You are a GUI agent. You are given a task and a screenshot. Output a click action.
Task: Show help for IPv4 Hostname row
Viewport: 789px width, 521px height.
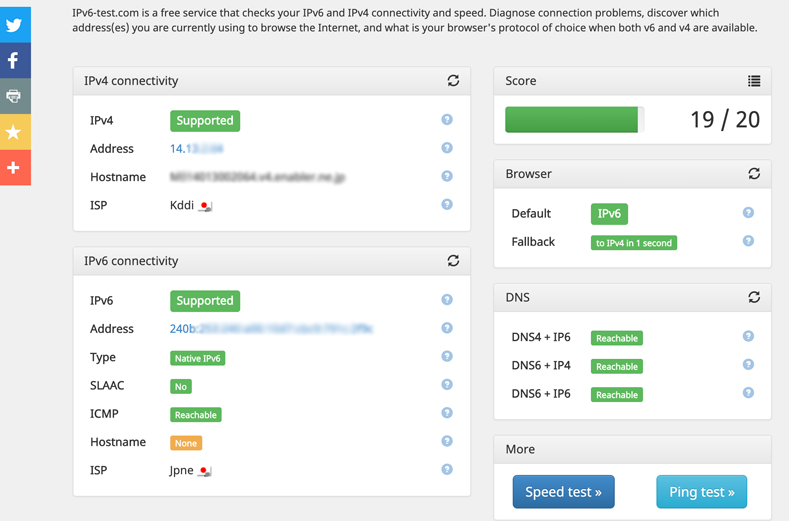[447, 176]
